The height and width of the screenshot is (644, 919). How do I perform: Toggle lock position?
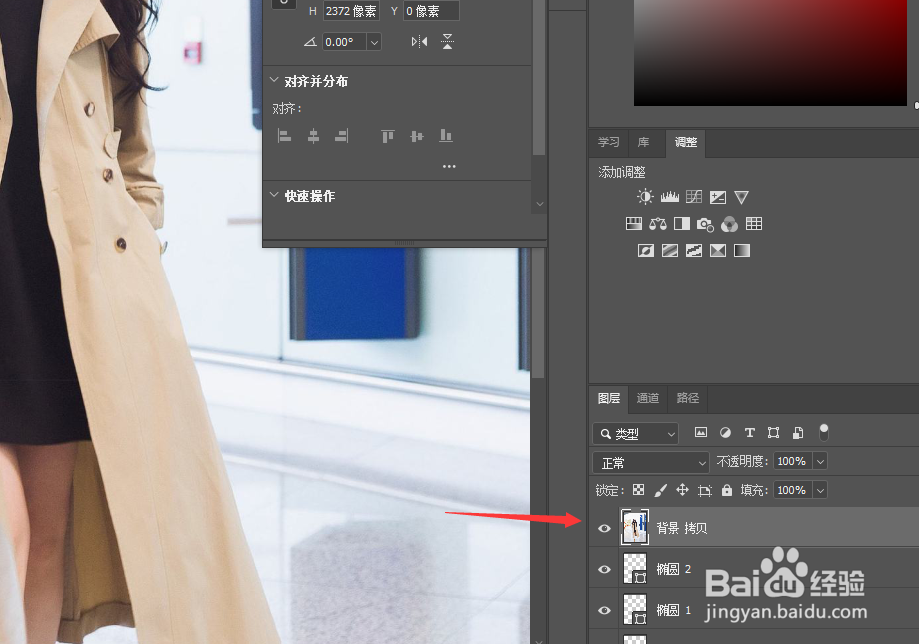682,490
